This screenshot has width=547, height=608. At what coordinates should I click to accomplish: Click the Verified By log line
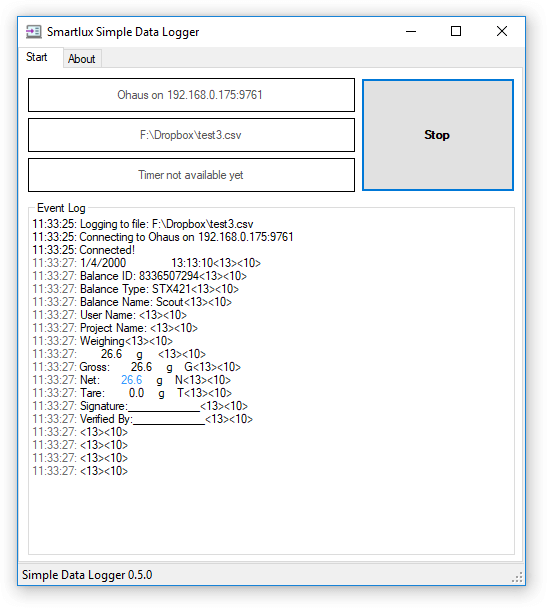tap(143, 419)
